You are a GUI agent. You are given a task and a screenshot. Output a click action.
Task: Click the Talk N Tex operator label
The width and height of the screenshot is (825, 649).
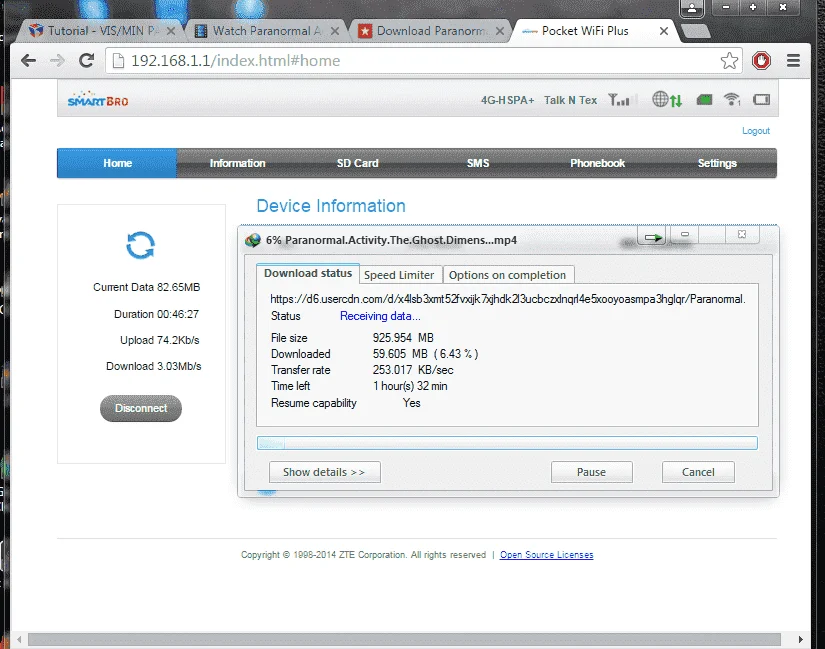[570, 100]
